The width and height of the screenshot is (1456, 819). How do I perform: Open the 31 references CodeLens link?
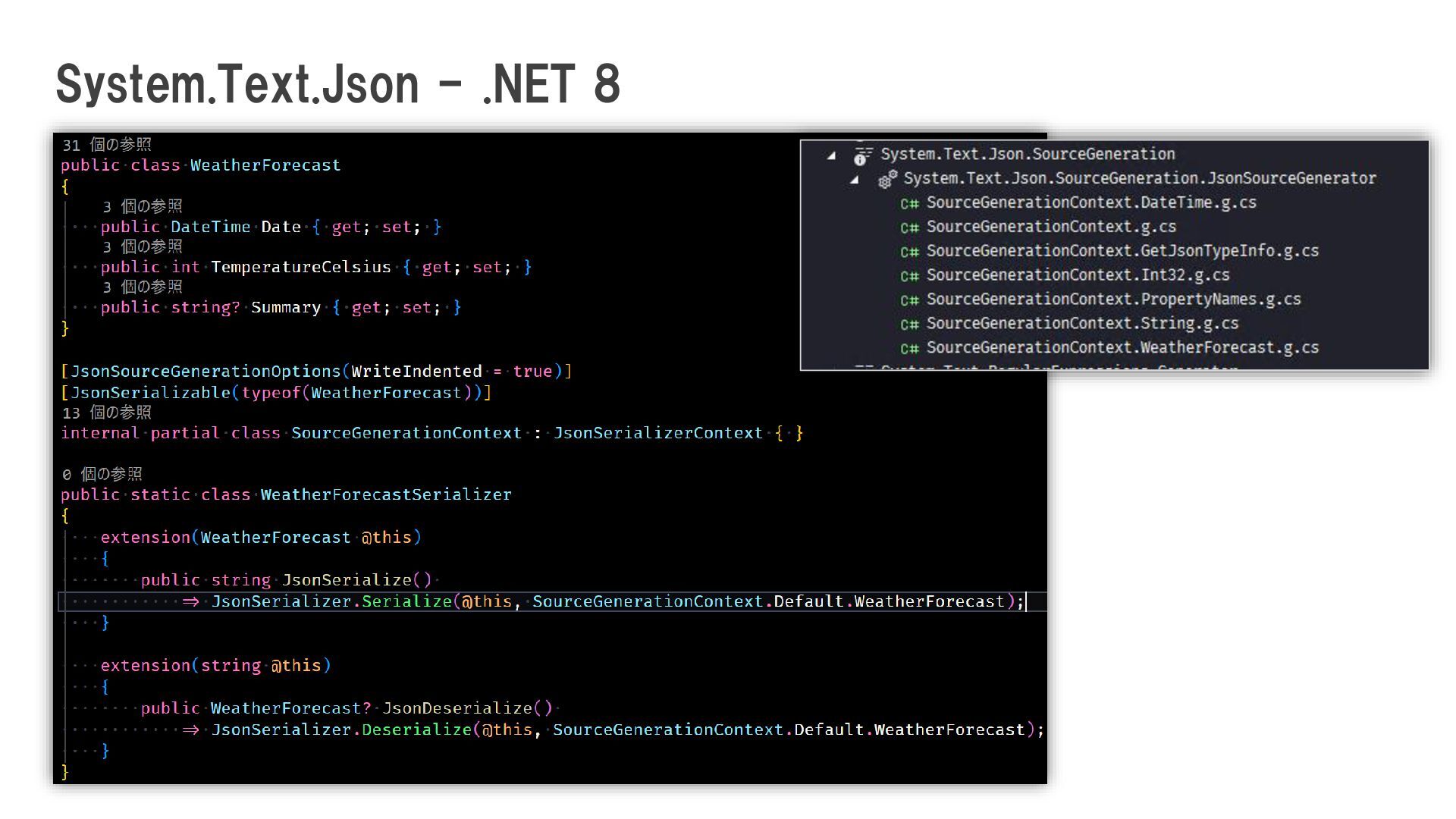point(107,145)
